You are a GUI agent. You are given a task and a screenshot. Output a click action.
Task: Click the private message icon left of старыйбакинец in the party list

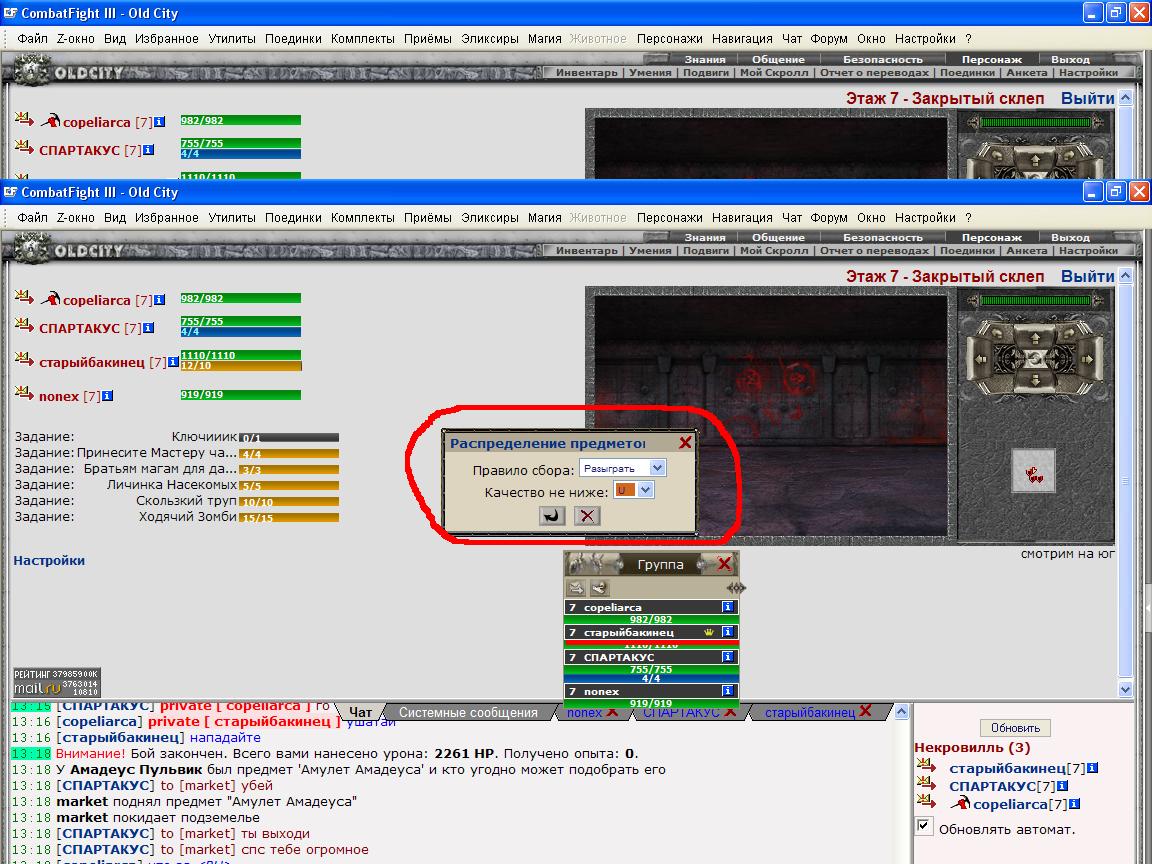coord(24,359)
